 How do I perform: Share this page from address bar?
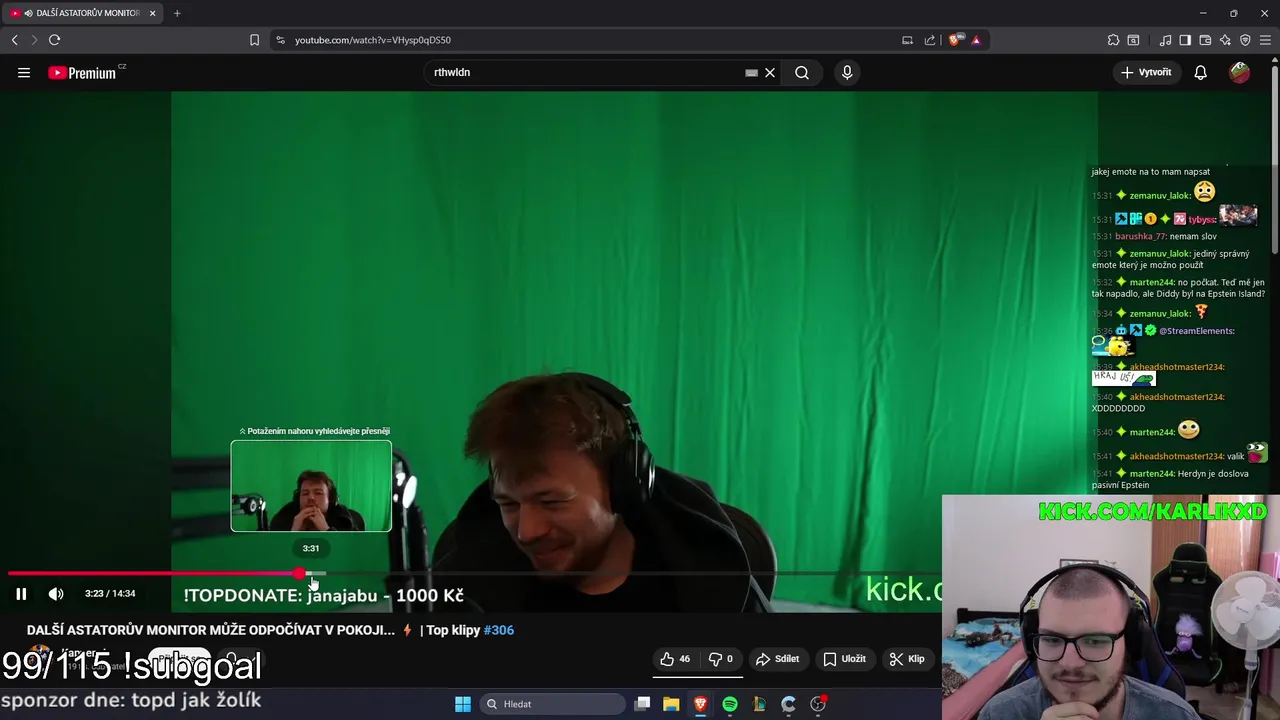(930, 40)
